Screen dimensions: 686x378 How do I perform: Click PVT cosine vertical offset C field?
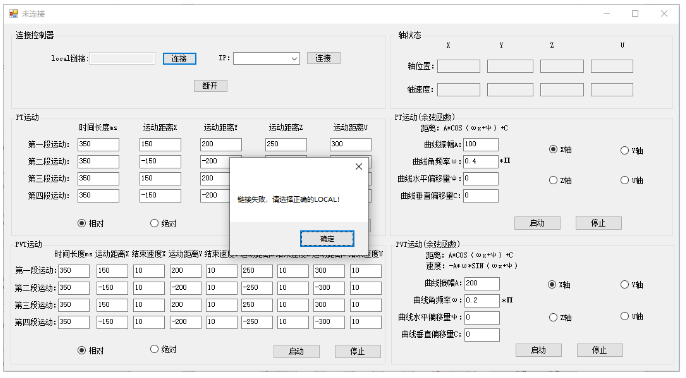(x=482, y=335)
